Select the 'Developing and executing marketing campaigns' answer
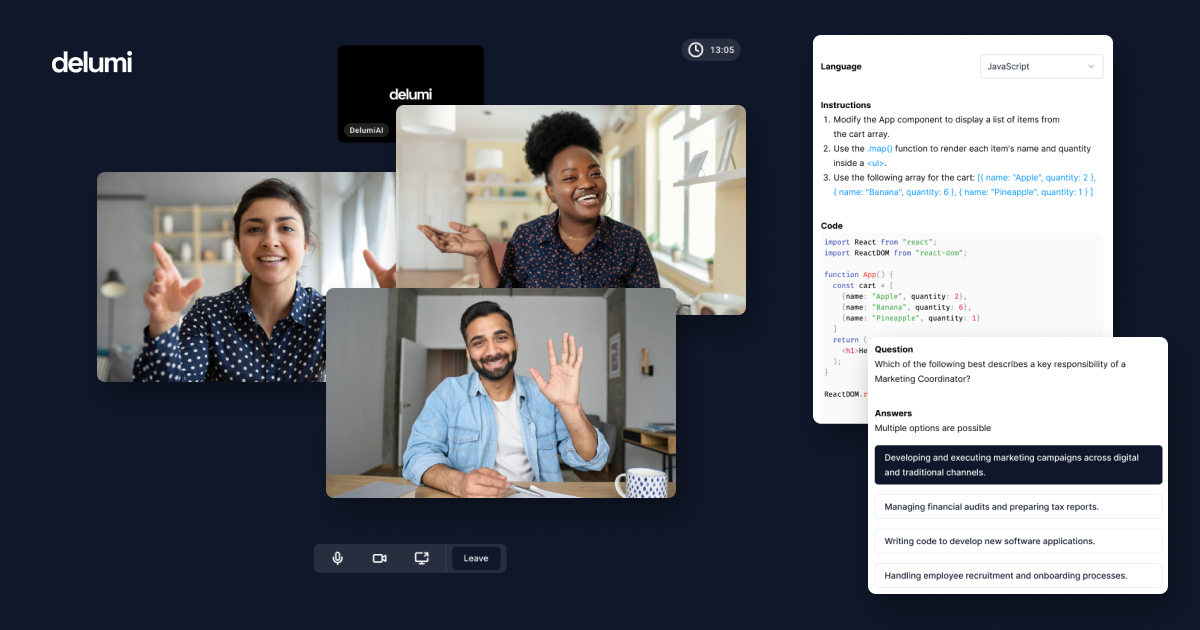 [x=1018, y=465]
